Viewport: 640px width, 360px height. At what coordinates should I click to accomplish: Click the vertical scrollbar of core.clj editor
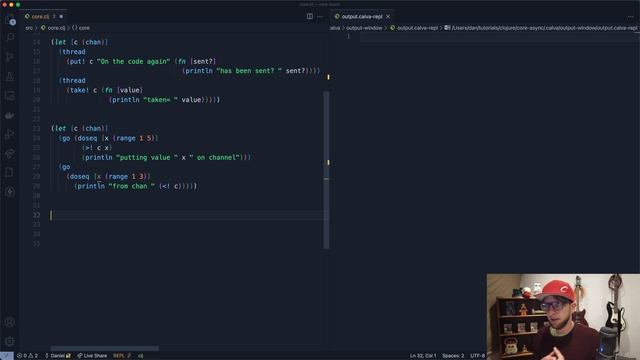point(327,169)
